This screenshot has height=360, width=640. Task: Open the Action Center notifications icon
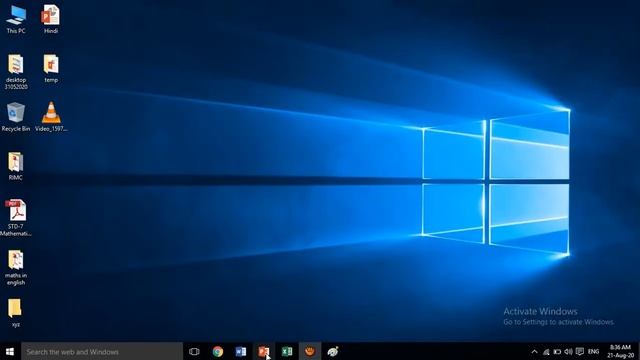(580, 351)
